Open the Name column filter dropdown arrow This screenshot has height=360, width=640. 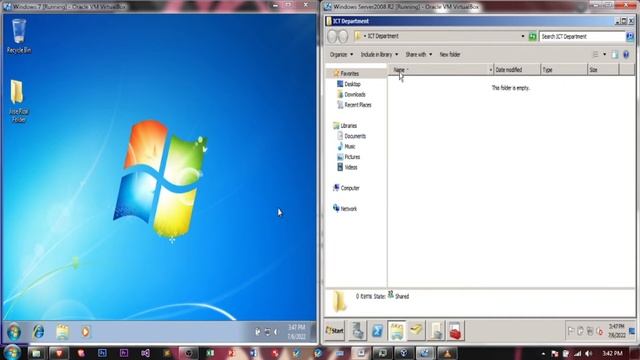click(491, 70)
